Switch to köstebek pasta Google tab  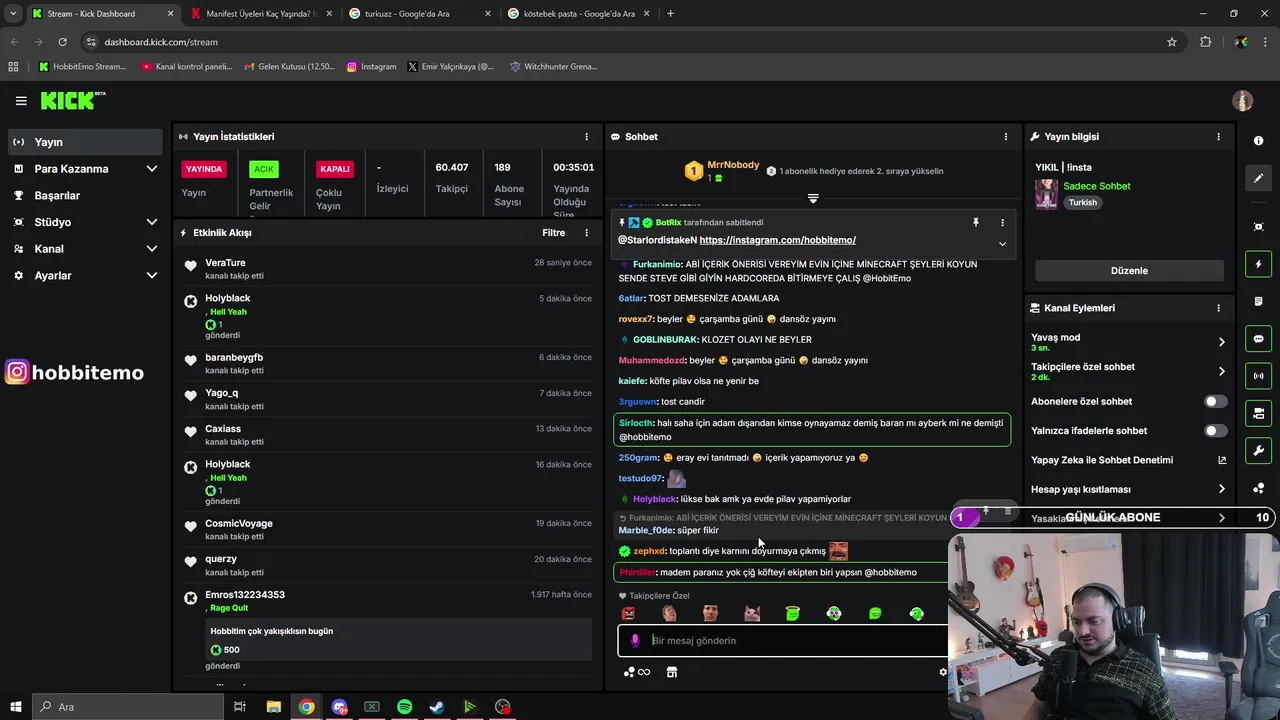tap(577, 14)
